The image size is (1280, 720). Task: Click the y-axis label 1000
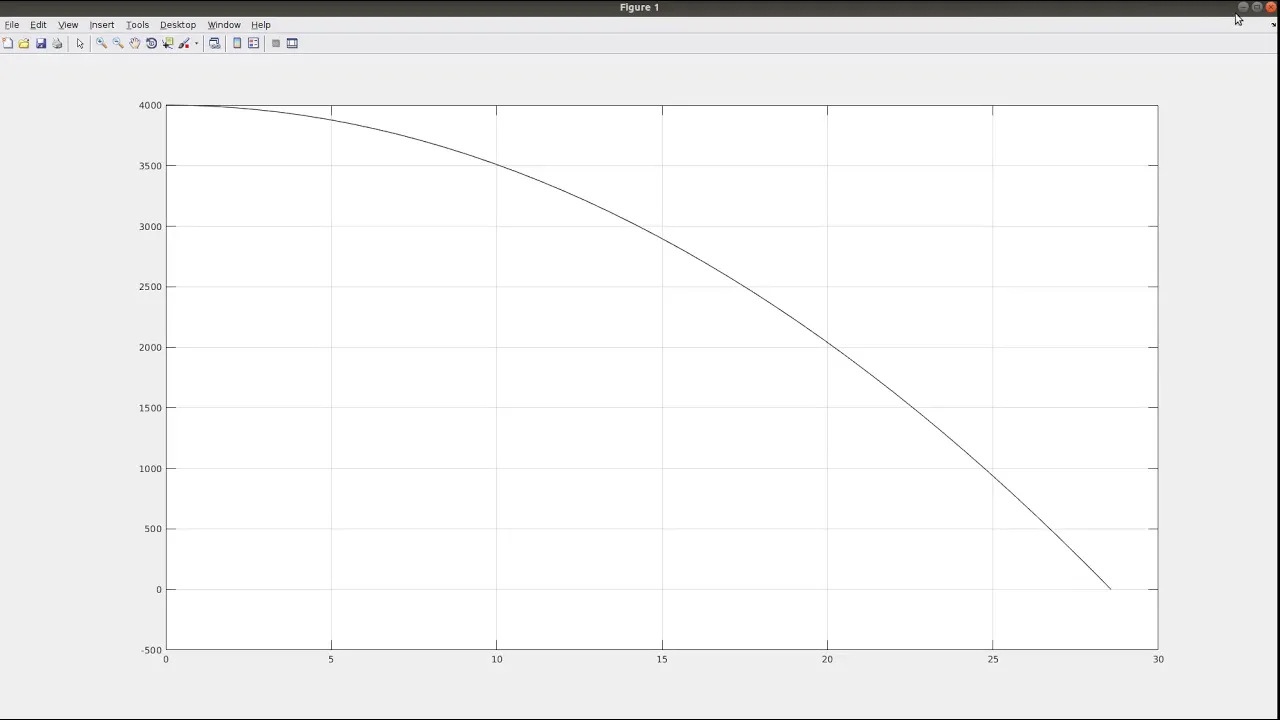[x=150, y=468]
